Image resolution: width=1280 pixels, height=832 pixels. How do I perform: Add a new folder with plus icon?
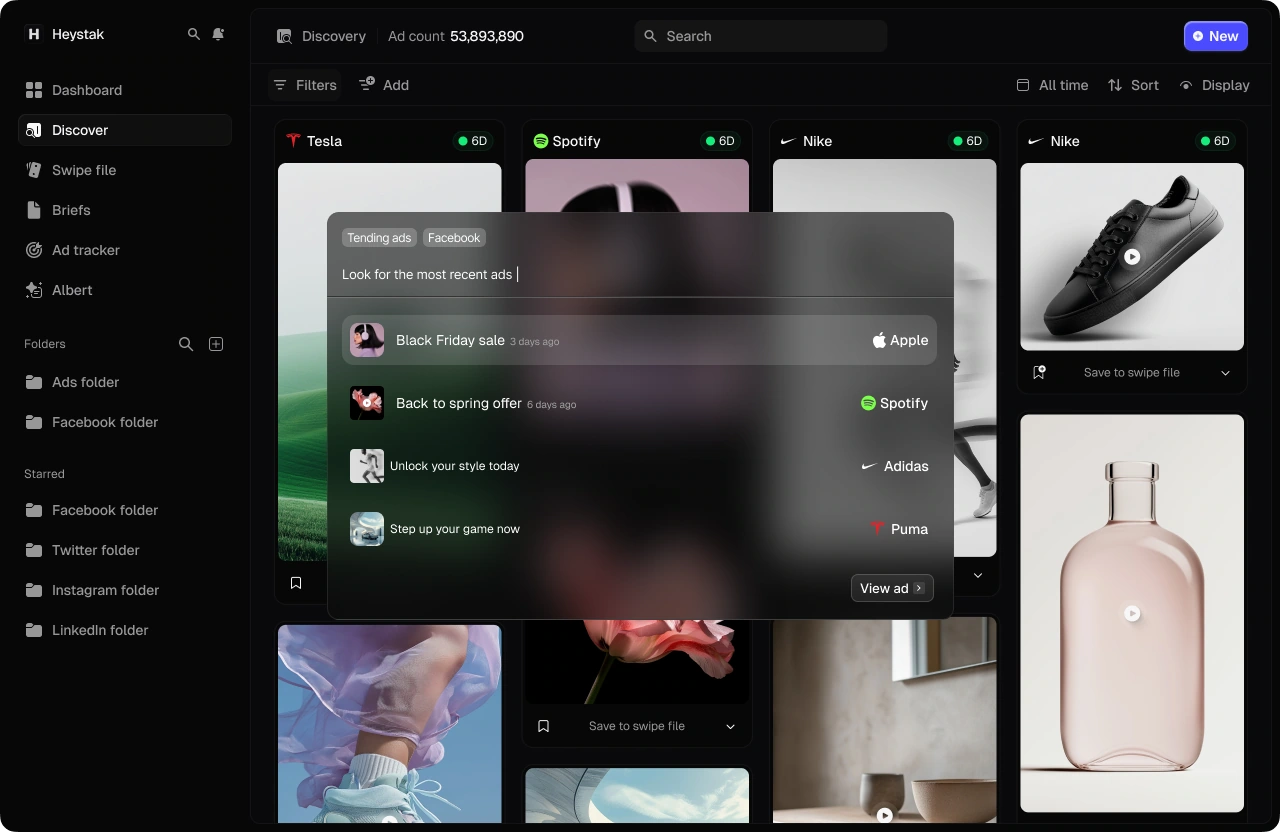[216, 344]
